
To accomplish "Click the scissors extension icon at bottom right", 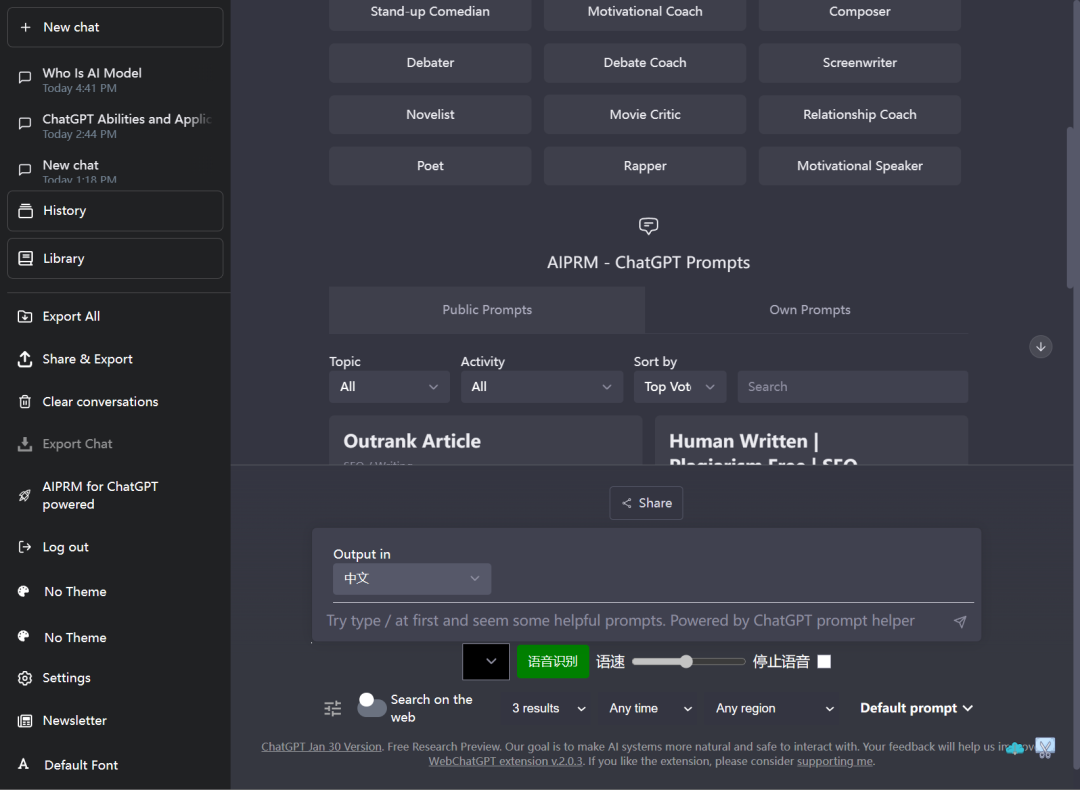I will (x=1045, y=748).
